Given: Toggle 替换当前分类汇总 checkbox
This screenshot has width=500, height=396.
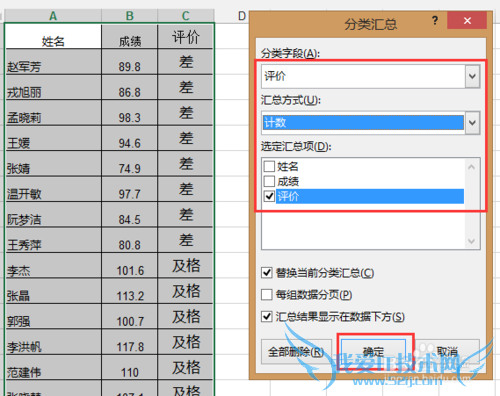Looking at the screenshot, I should 267,273.
